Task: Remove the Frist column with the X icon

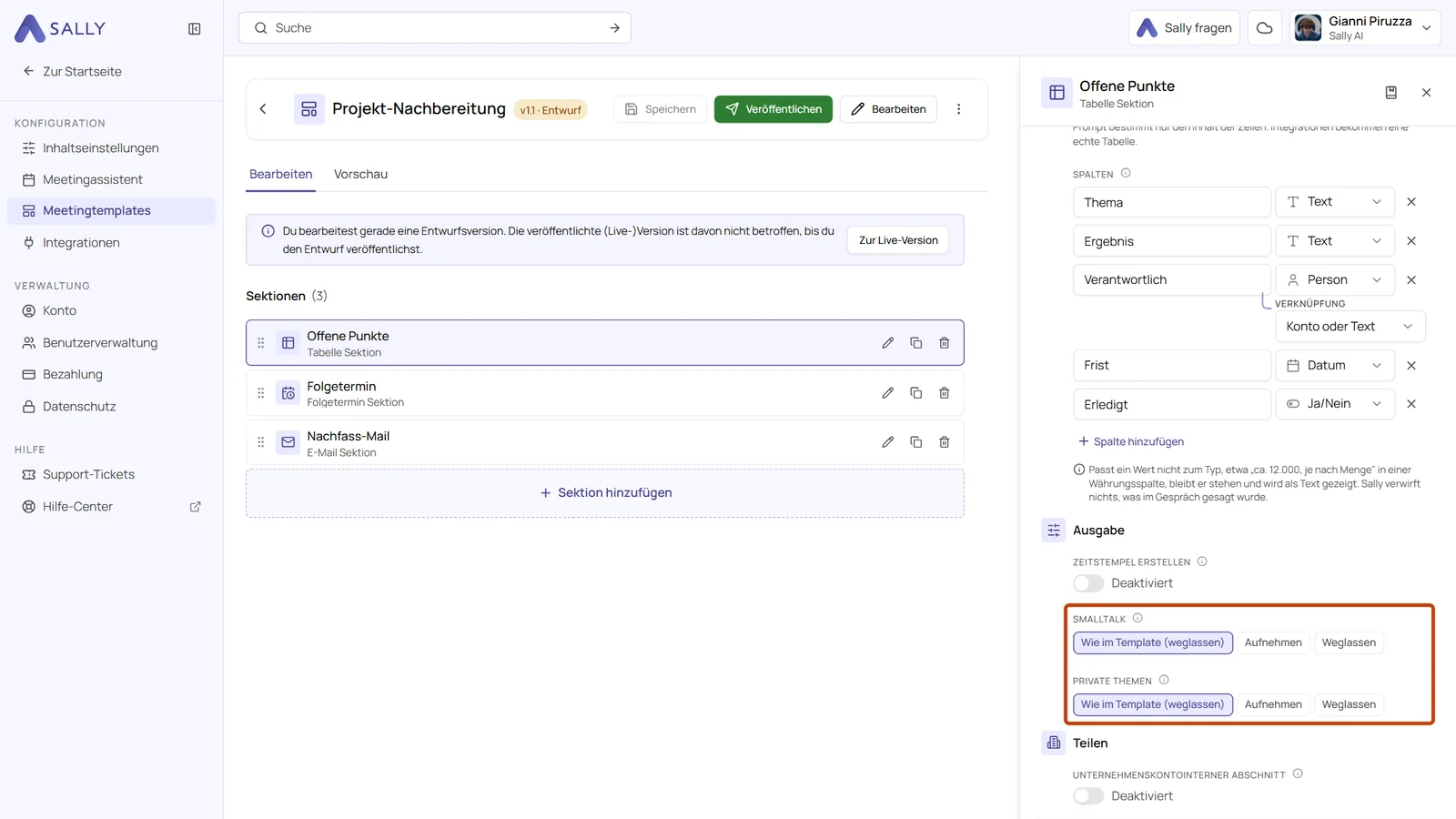Action: point(1411,366)
